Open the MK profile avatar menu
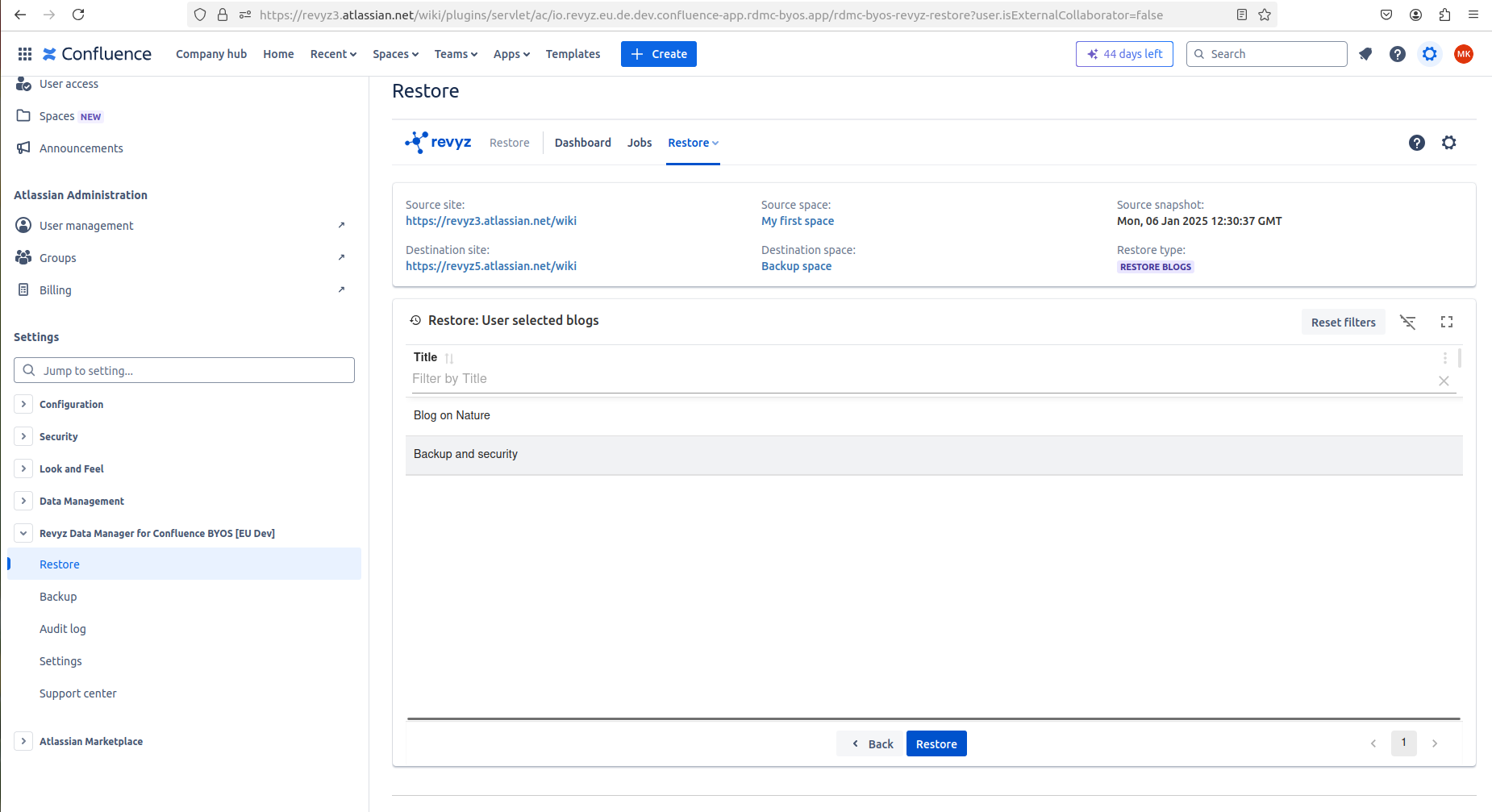Screen dimensions: 1492x812 [1464, 54]
